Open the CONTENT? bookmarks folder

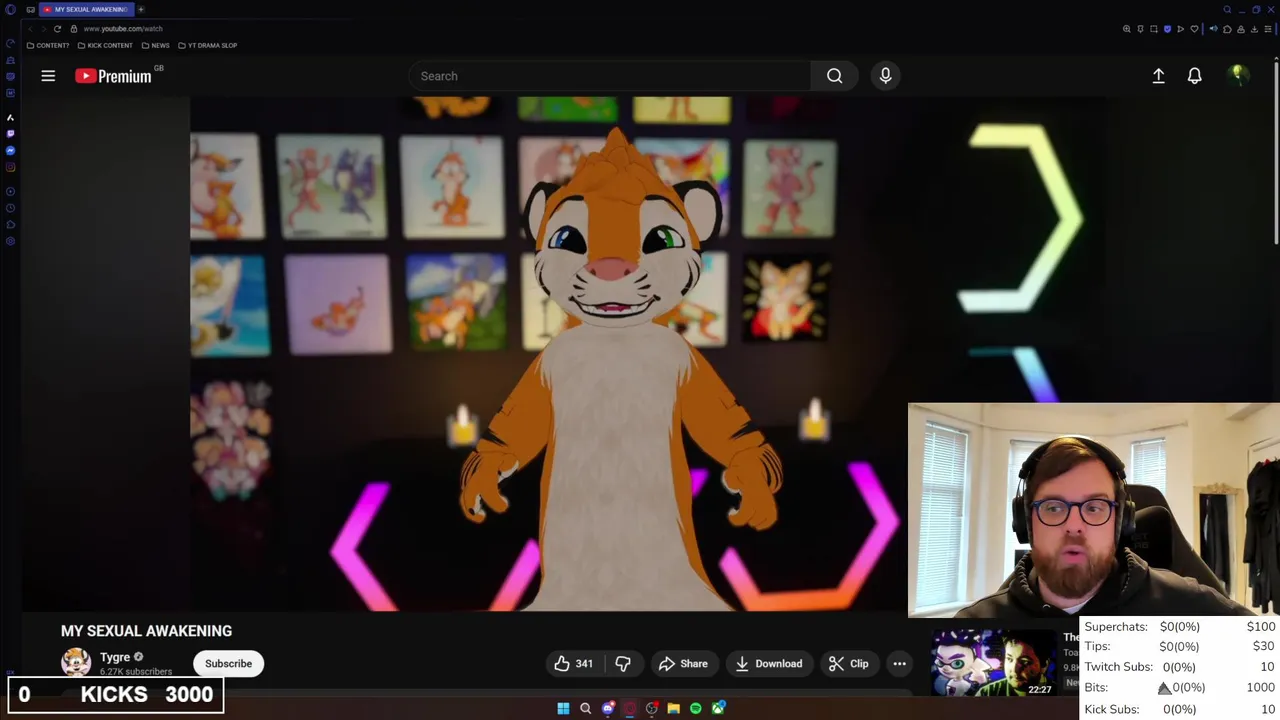point(48,45)
